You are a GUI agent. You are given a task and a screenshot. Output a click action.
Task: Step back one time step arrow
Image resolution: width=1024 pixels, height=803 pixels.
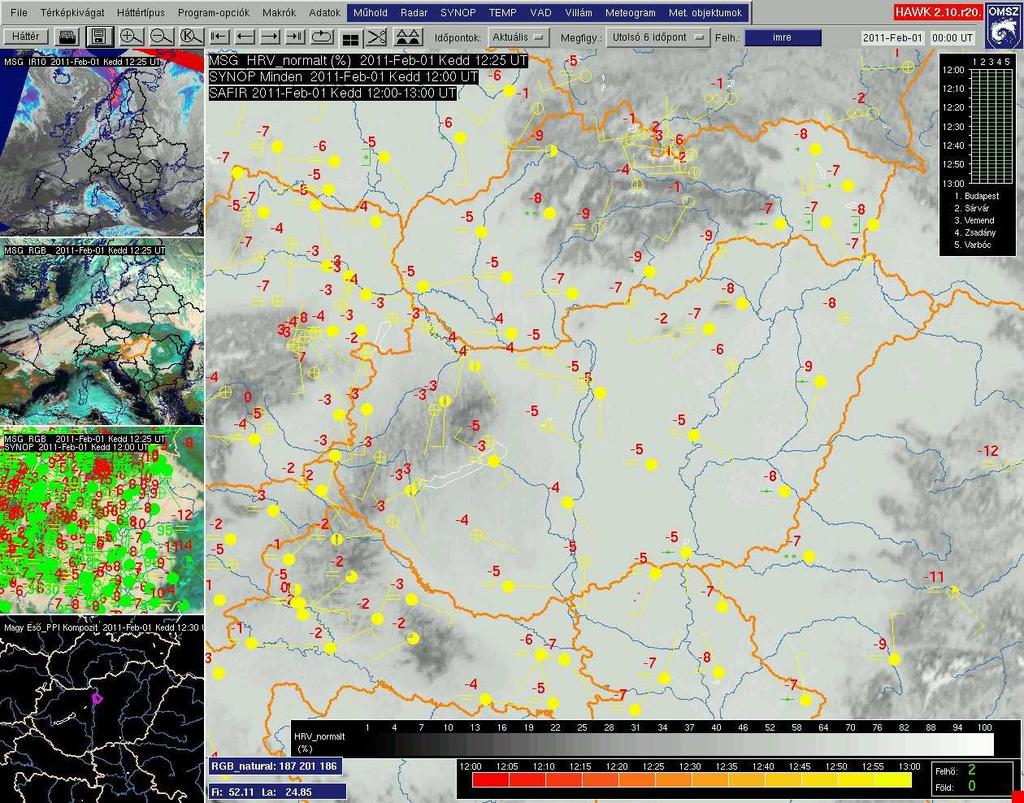(x=245, y=37)
